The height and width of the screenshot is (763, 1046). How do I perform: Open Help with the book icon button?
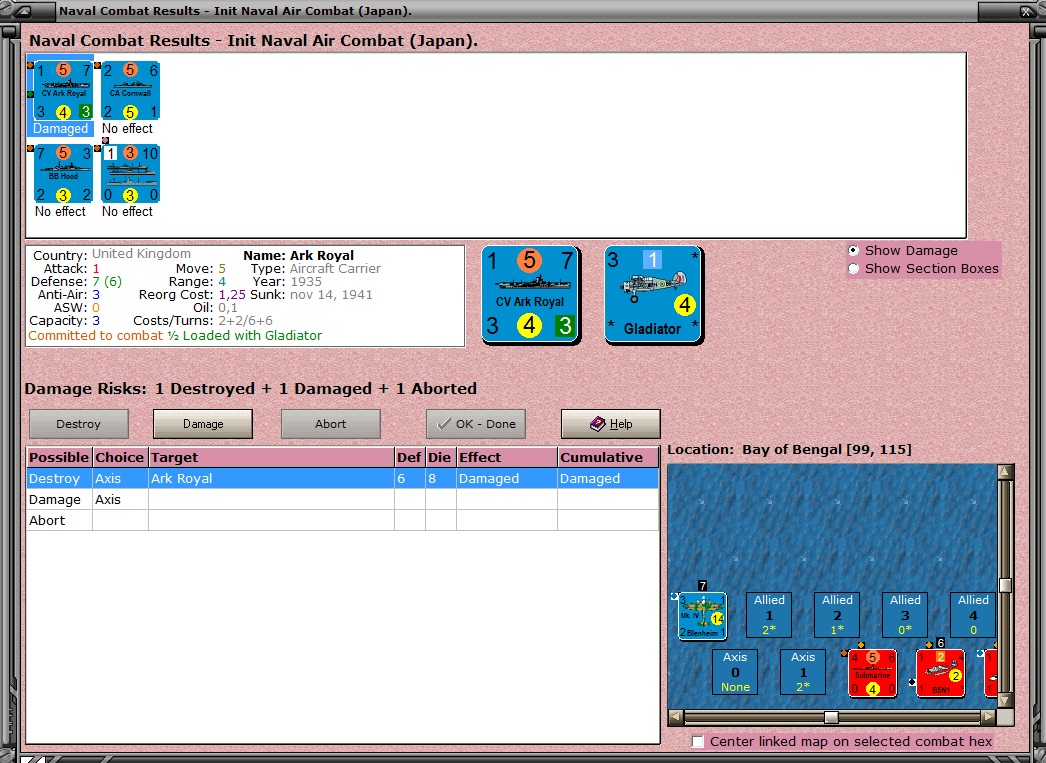pos(611,424)
